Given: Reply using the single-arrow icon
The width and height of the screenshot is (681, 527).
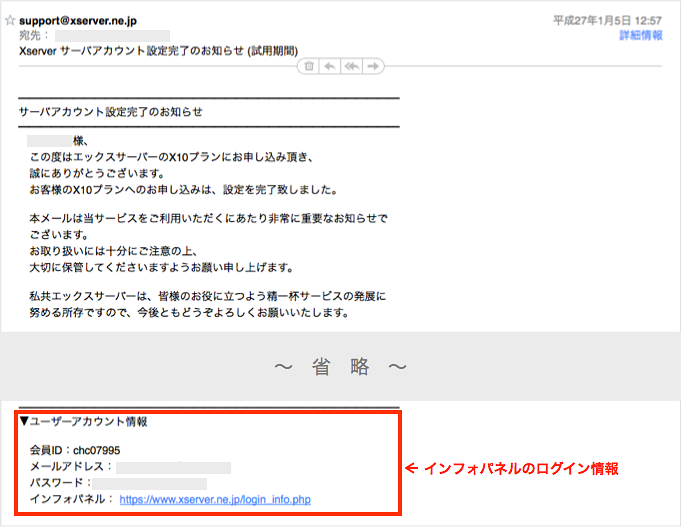Looking at the screenshot, I should point(330,66).
